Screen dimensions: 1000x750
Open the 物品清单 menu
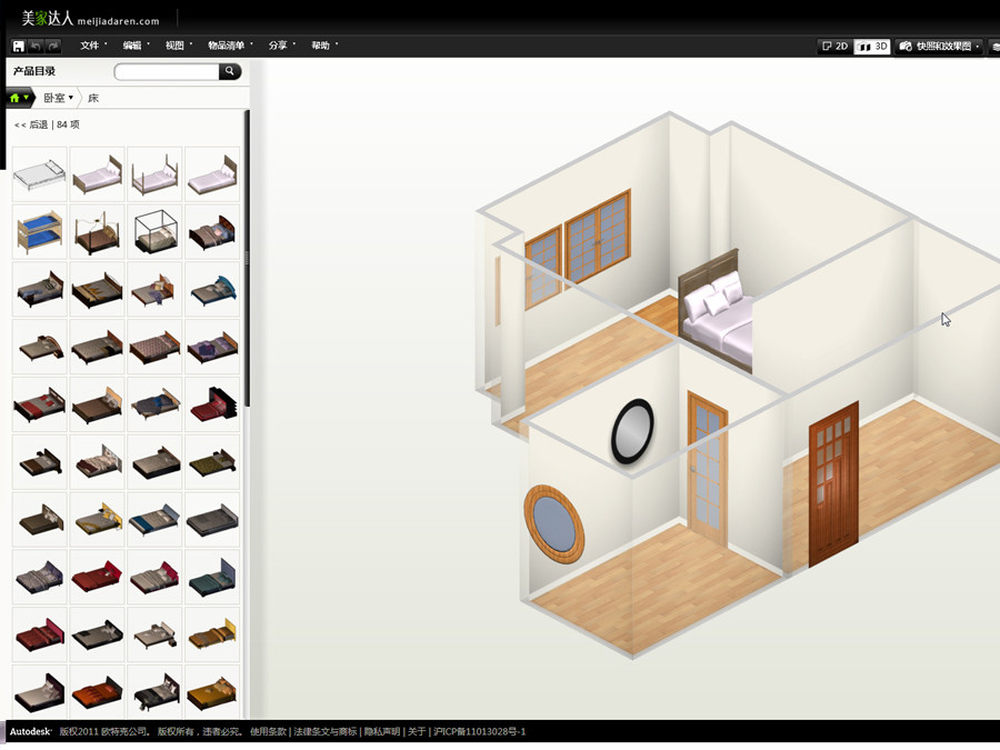(230, 45)
